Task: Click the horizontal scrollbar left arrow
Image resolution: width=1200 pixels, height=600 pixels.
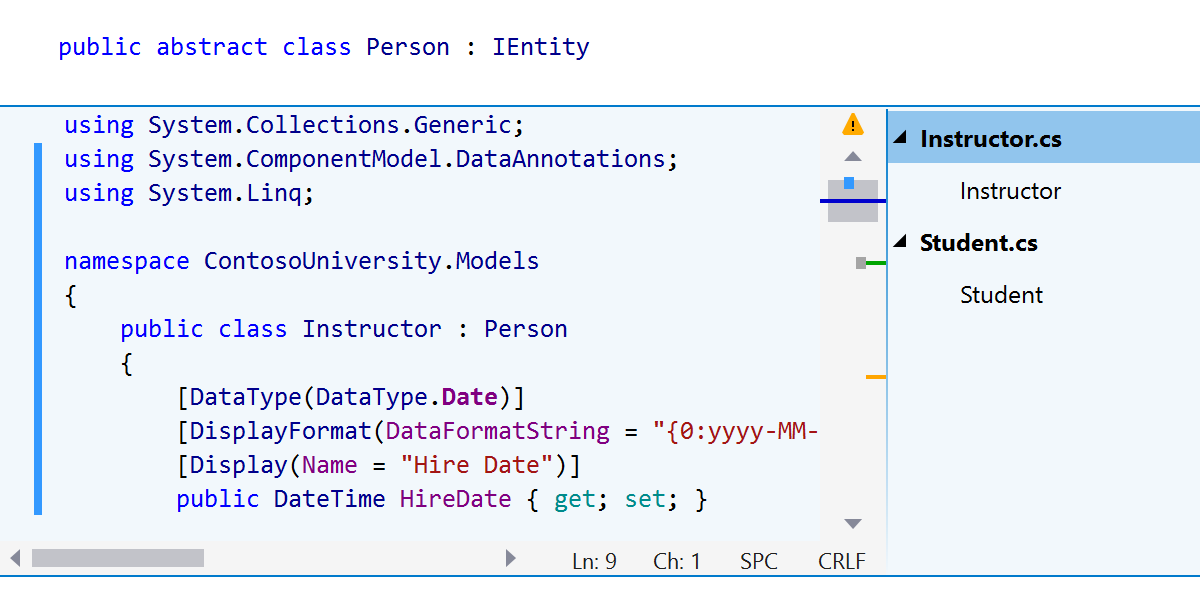Action: [x=15, y=558]
